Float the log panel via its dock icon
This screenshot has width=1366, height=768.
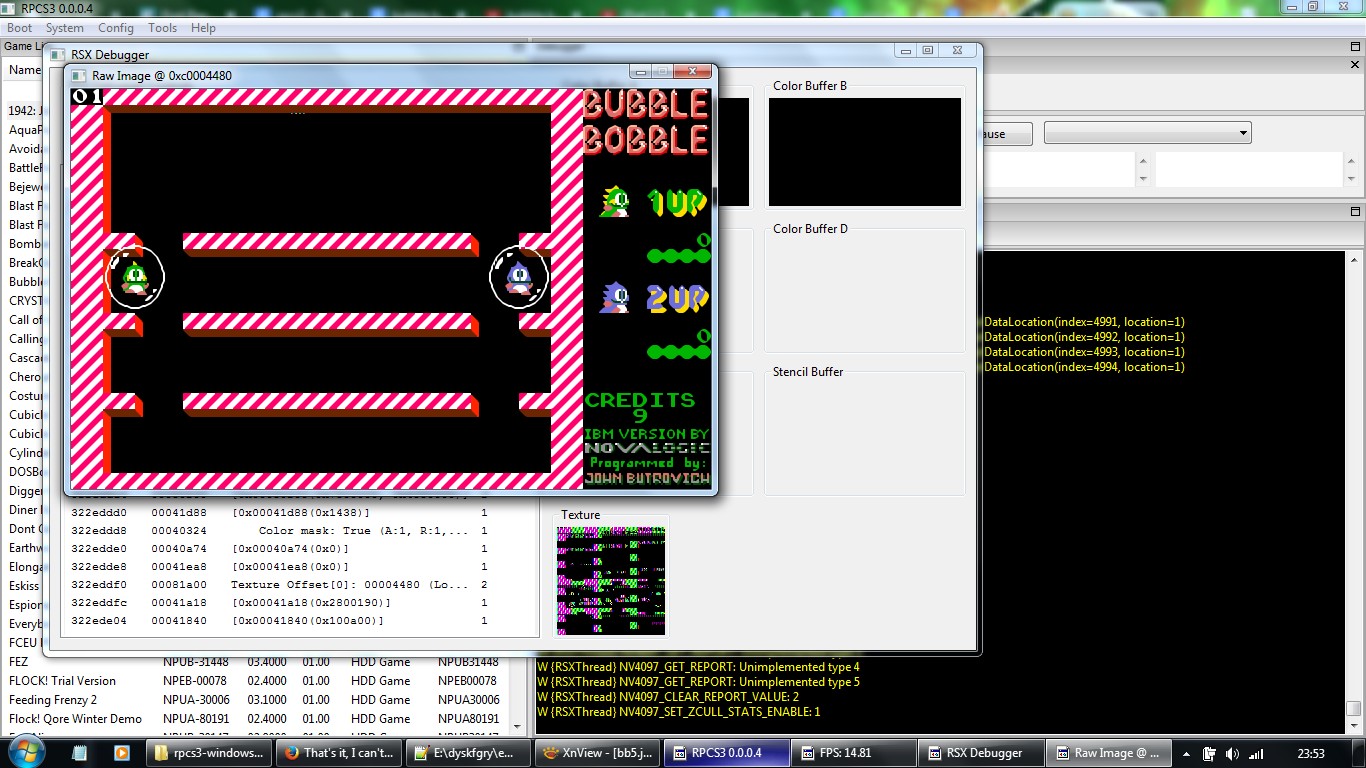(x=1355, y=212)
